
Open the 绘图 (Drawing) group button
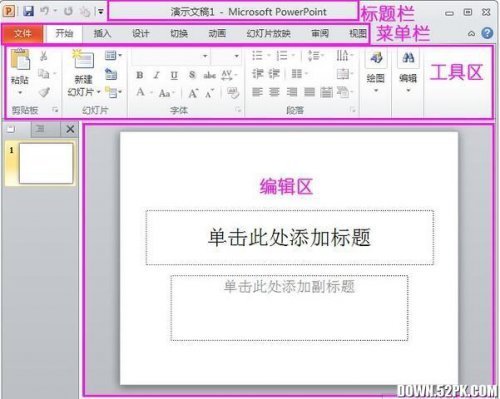pos(376,72)
